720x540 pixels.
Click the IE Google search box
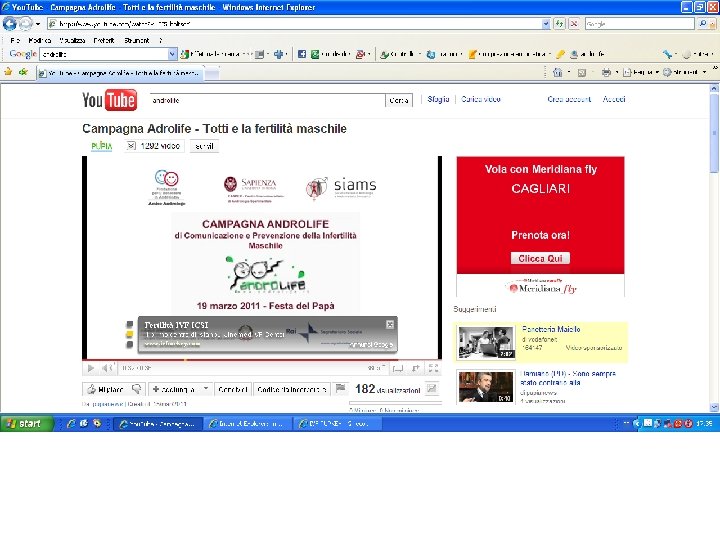(639, 24)
